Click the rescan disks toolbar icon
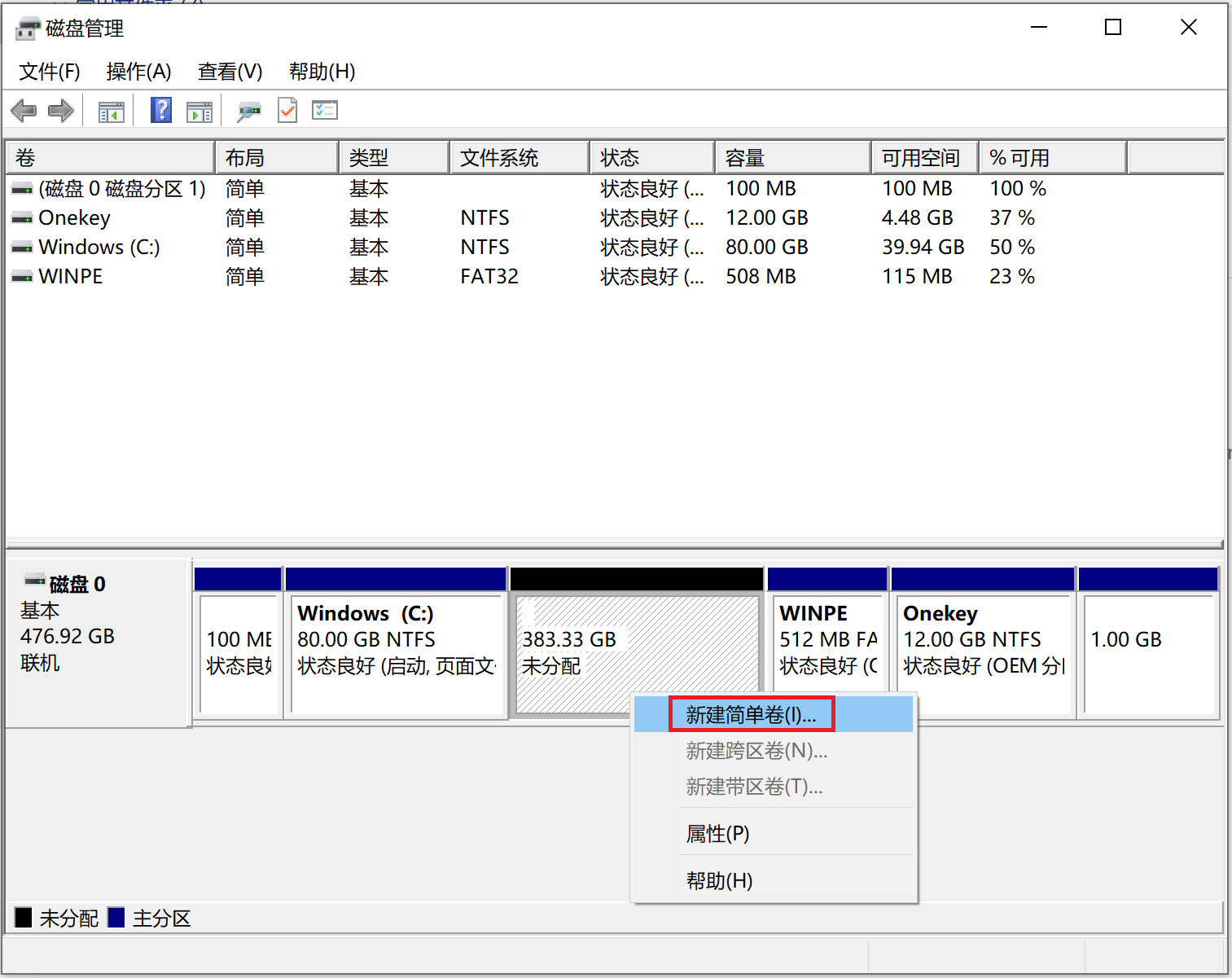 coord(249,112)
